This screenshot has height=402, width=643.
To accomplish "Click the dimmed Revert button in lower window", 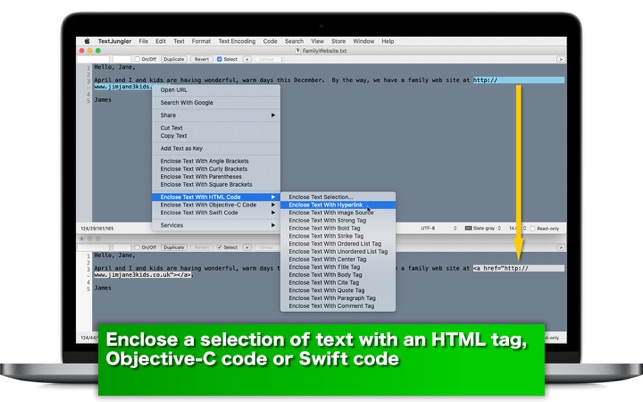I will (201, 247).
